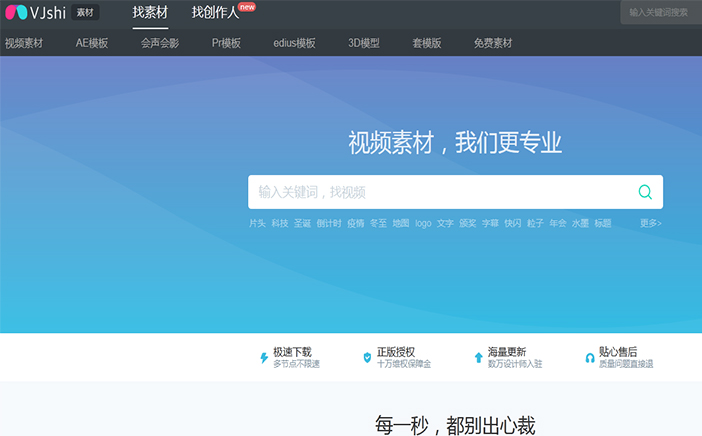
Task: Select the 冬至 keyword tag
Action: [x=378, y=223]
